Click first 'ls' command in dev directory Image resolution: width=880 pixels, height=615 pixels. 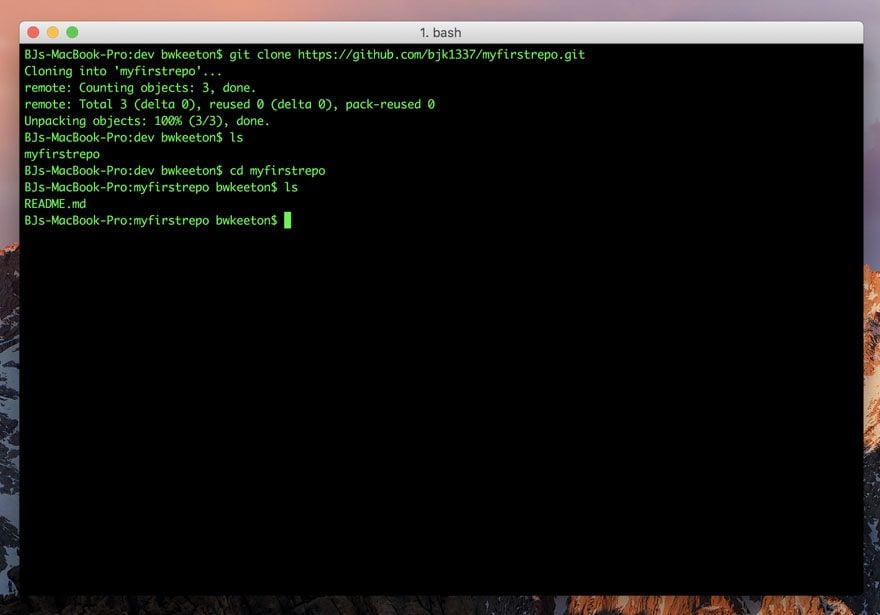236,137
